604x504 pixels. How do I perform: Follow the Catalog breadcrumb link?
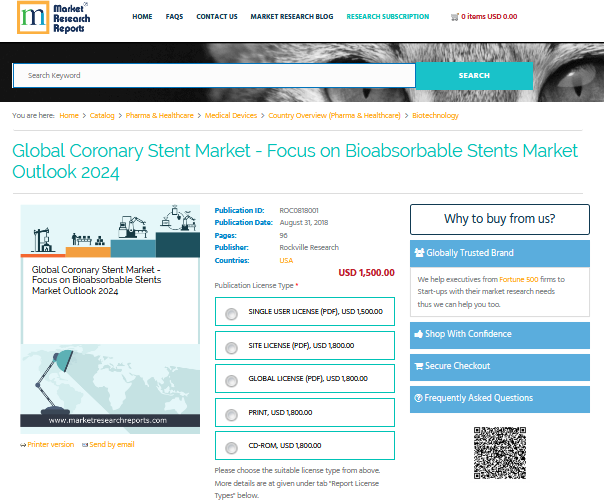102,116
